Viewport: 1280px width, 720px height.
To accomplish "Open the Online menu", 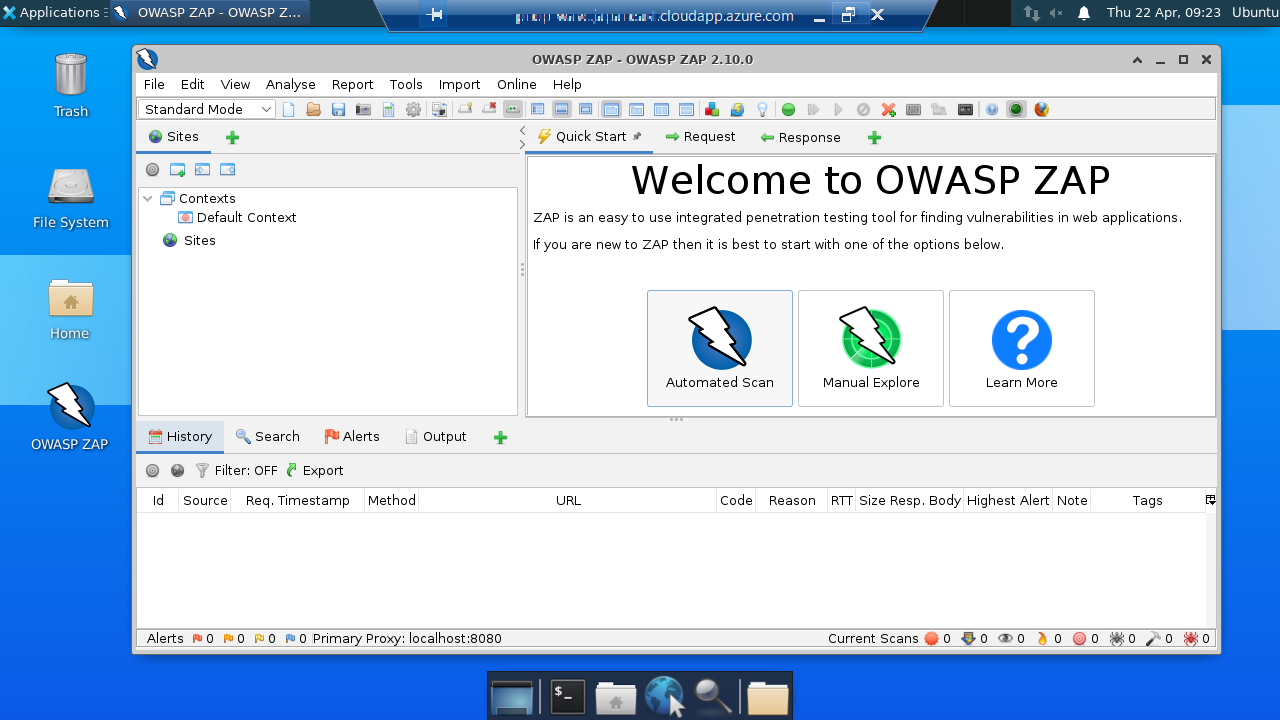I will point(517,85).
